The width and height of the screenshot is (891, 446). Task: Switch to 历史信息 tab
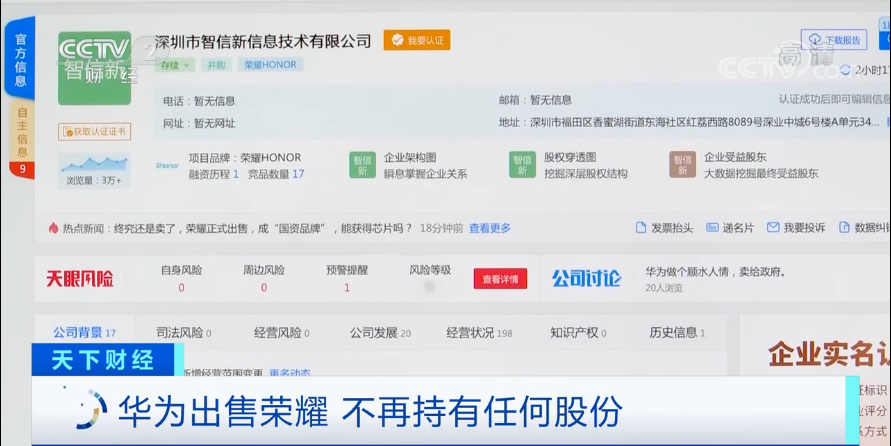677,333
